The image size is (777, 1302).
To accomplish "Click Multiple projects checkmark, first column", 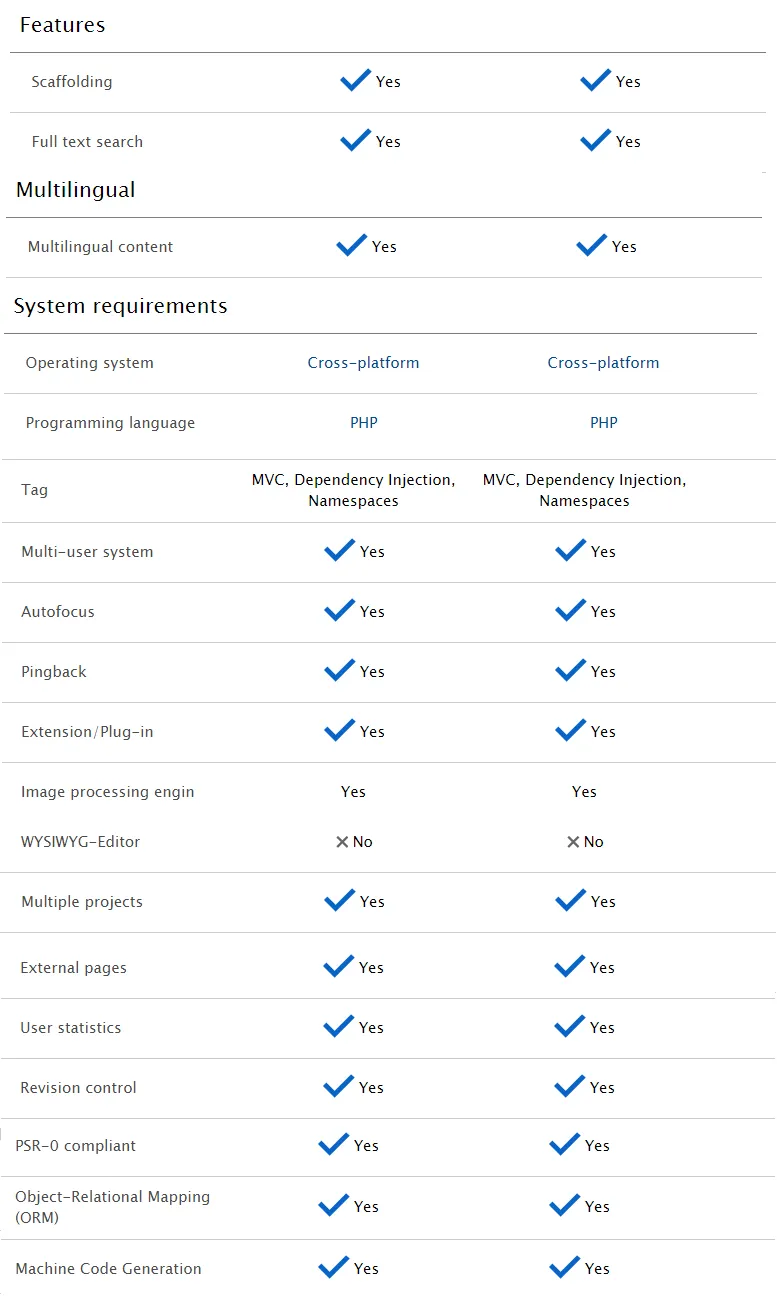I will click(x=339, y=901).
